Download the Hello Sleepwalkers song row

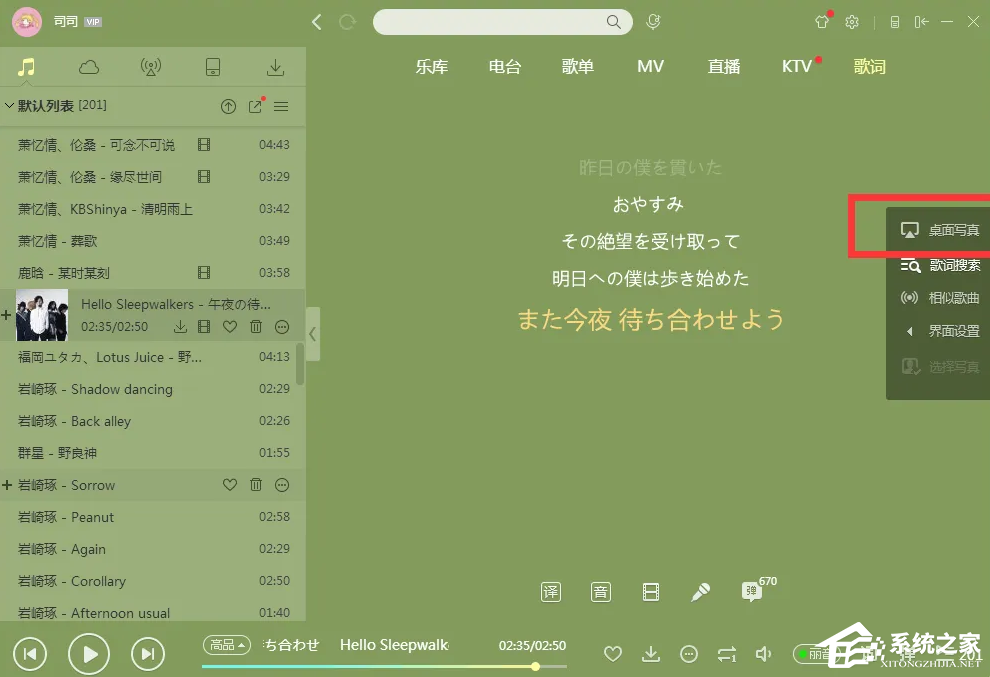[x=180, y=327]
